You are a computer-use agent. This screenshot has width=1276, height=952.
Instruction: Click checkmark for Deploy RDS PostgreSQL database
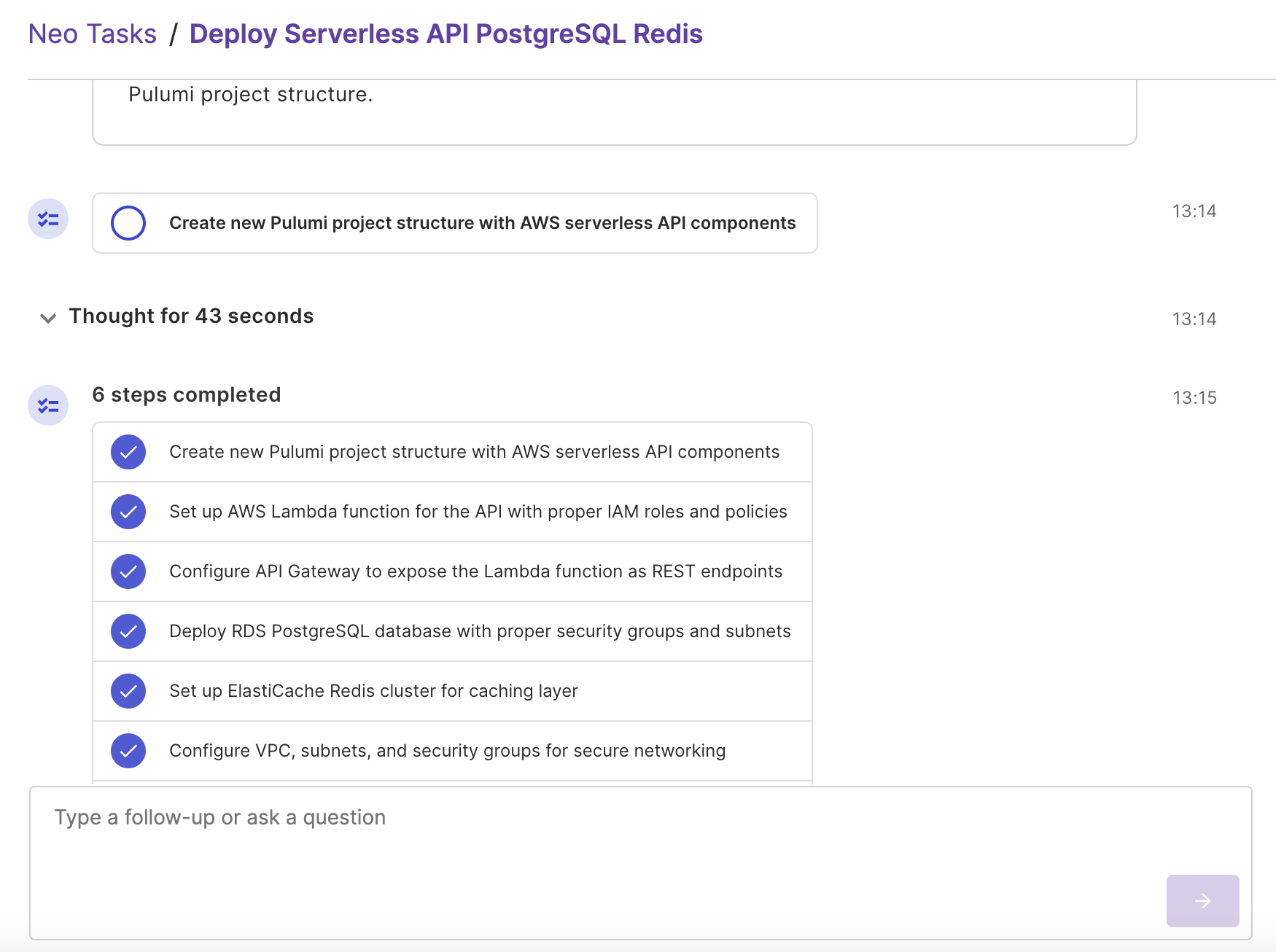128,631
